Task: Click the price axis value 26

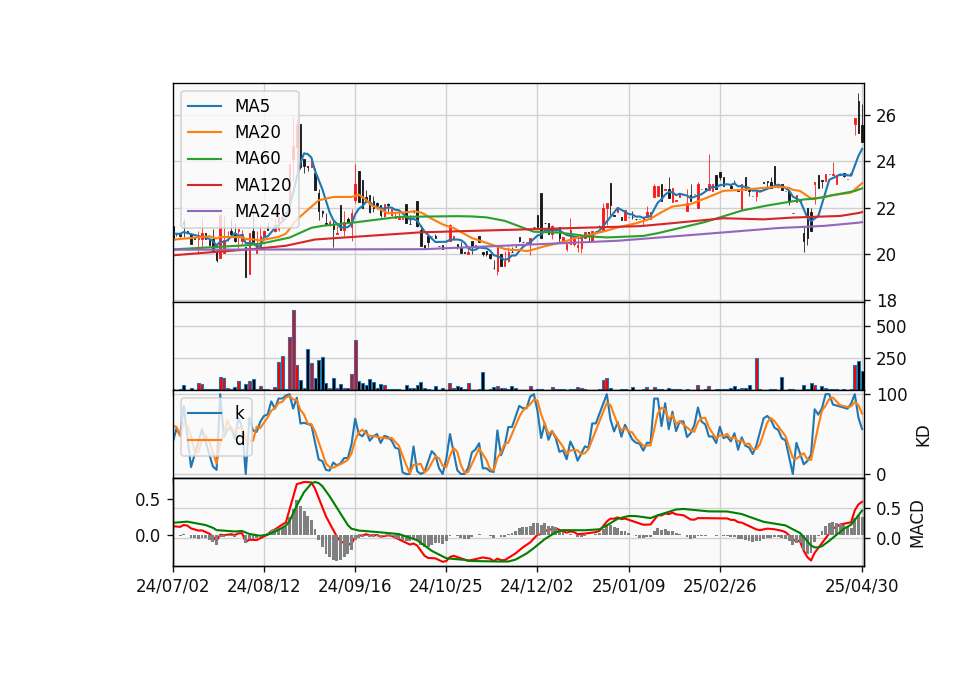Action: (886, 116)
